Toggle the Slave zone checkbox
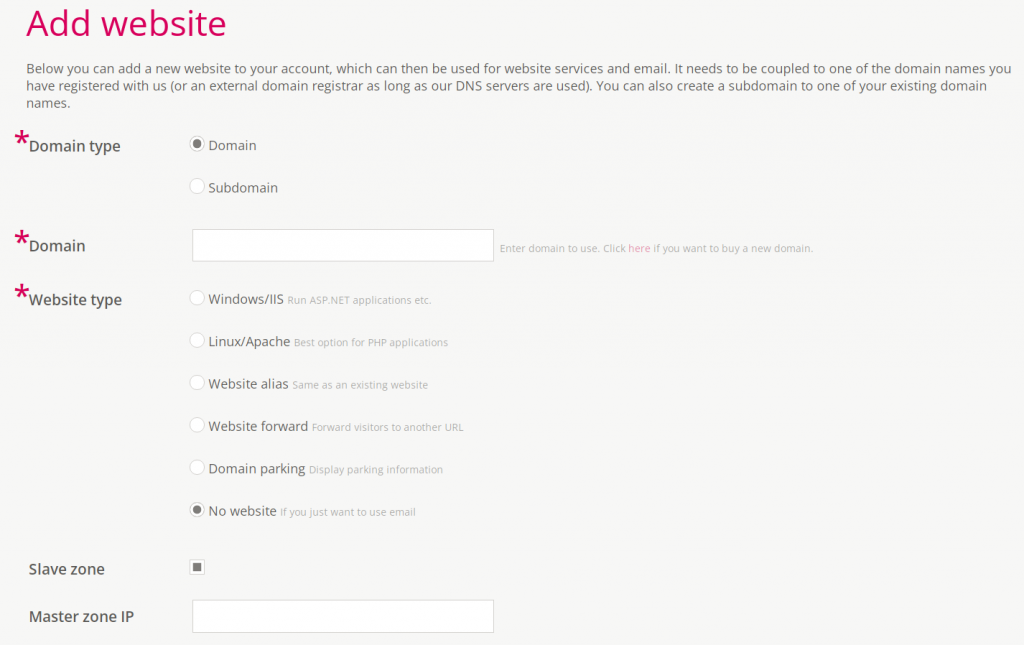 click(x=197, y=566)
